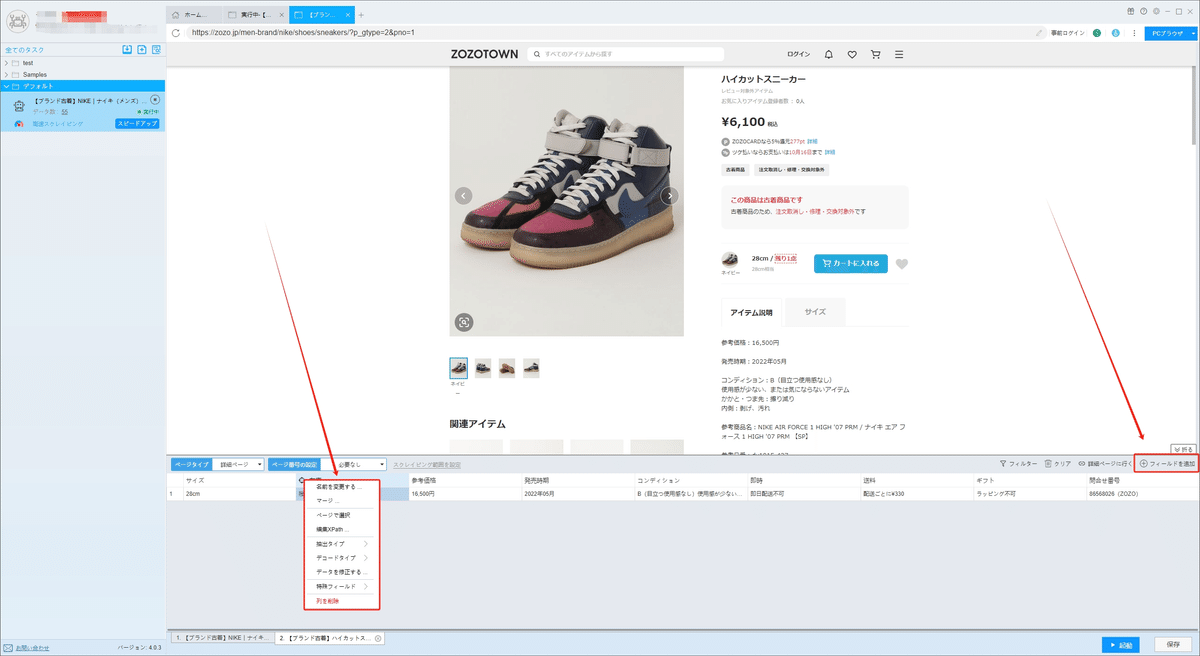Click 詳細ページに行く link button
The image size is (1200, 656).
pyautogui.click(x=1105, y=464)
